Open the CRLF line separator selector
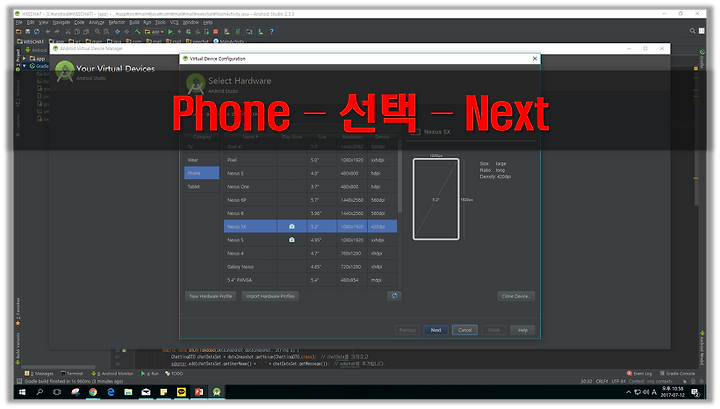 point(602,381)
